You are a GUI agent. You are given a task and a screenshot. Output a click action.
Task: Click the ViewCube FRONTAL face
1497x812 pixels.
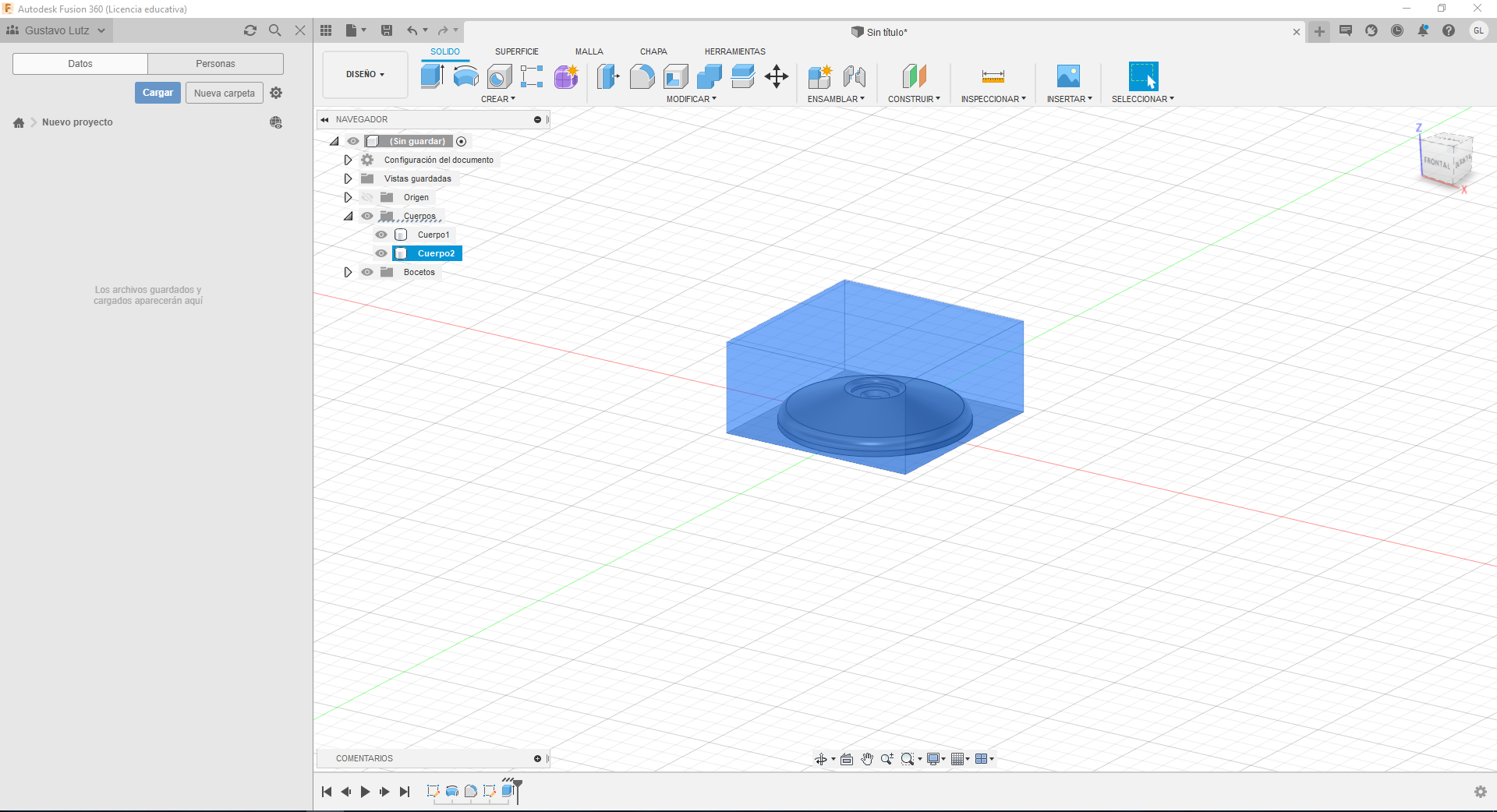1436,161
